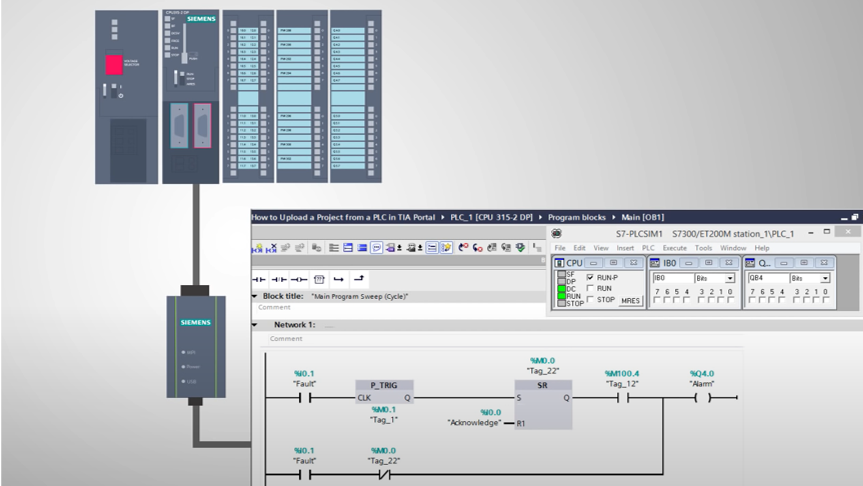Click the %M100.4 "Tag_12" contact
863x486 pixels.
(x=622, y=397)
